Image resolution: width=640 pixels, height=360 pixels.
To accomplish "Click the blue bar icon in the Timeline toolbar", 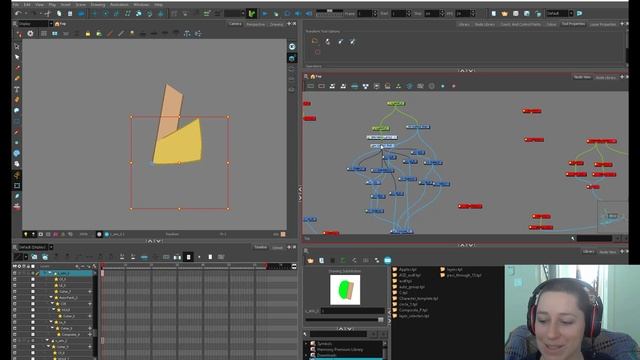I will (x=144, y=257).
